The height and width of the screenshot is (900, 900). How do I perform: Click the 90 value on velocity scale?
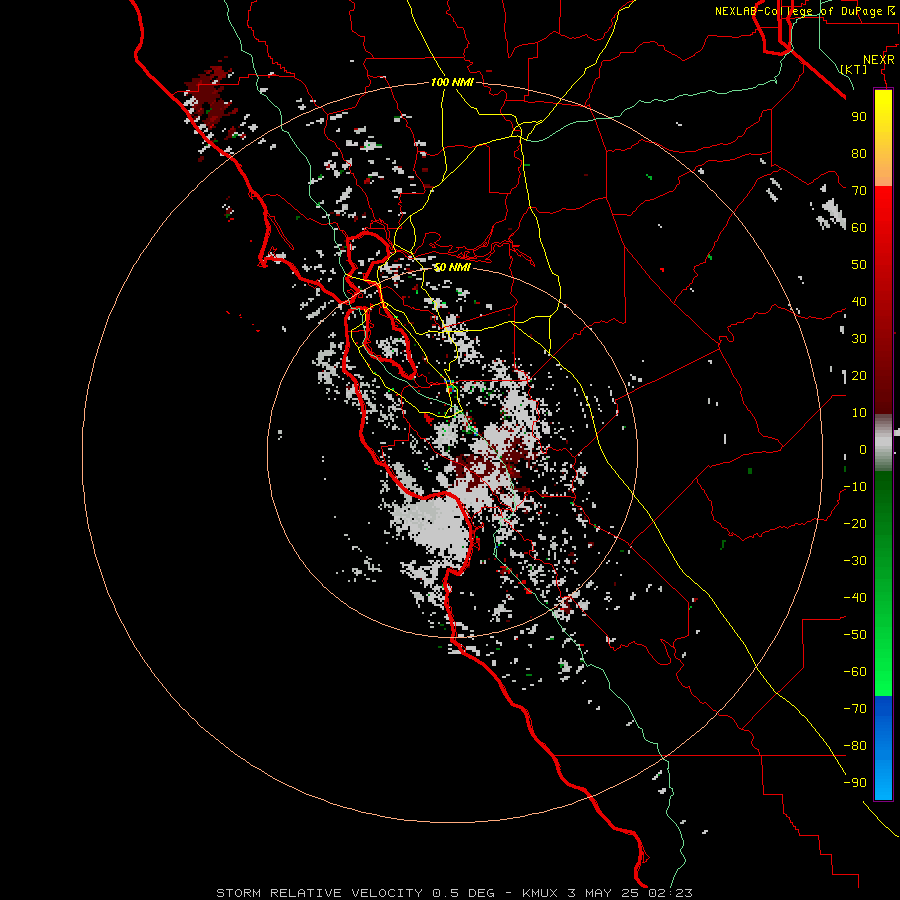[859, 116]
